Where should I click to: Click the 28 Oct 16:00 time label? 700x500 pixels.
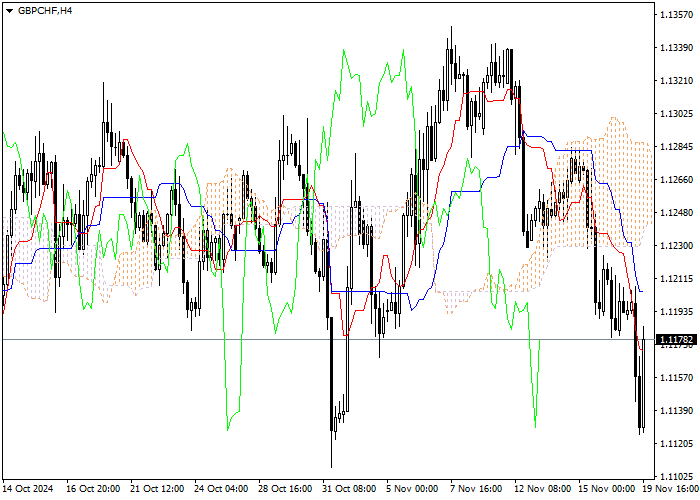pos(285,489)
